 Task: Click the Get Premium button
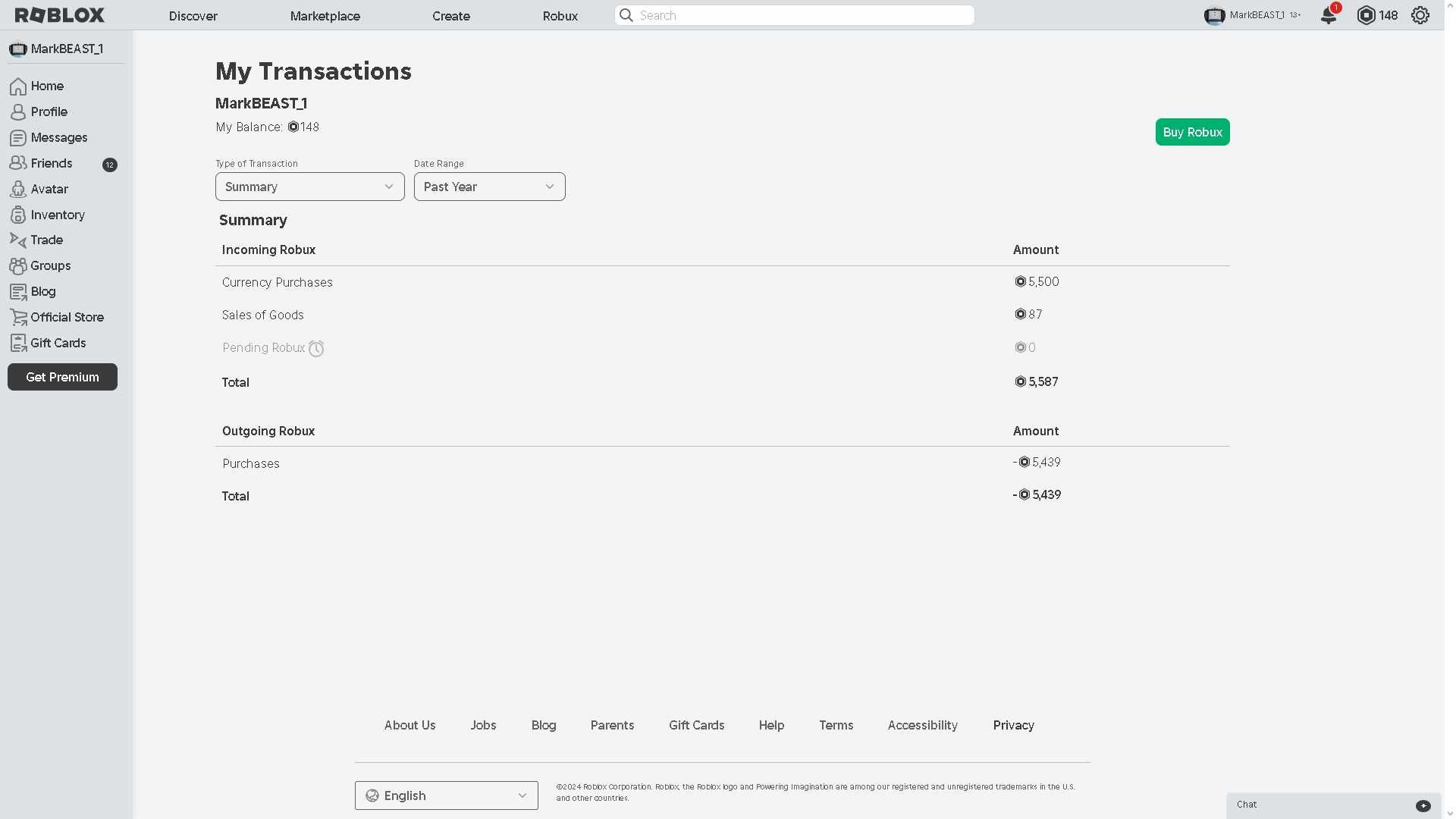[62, 377]
